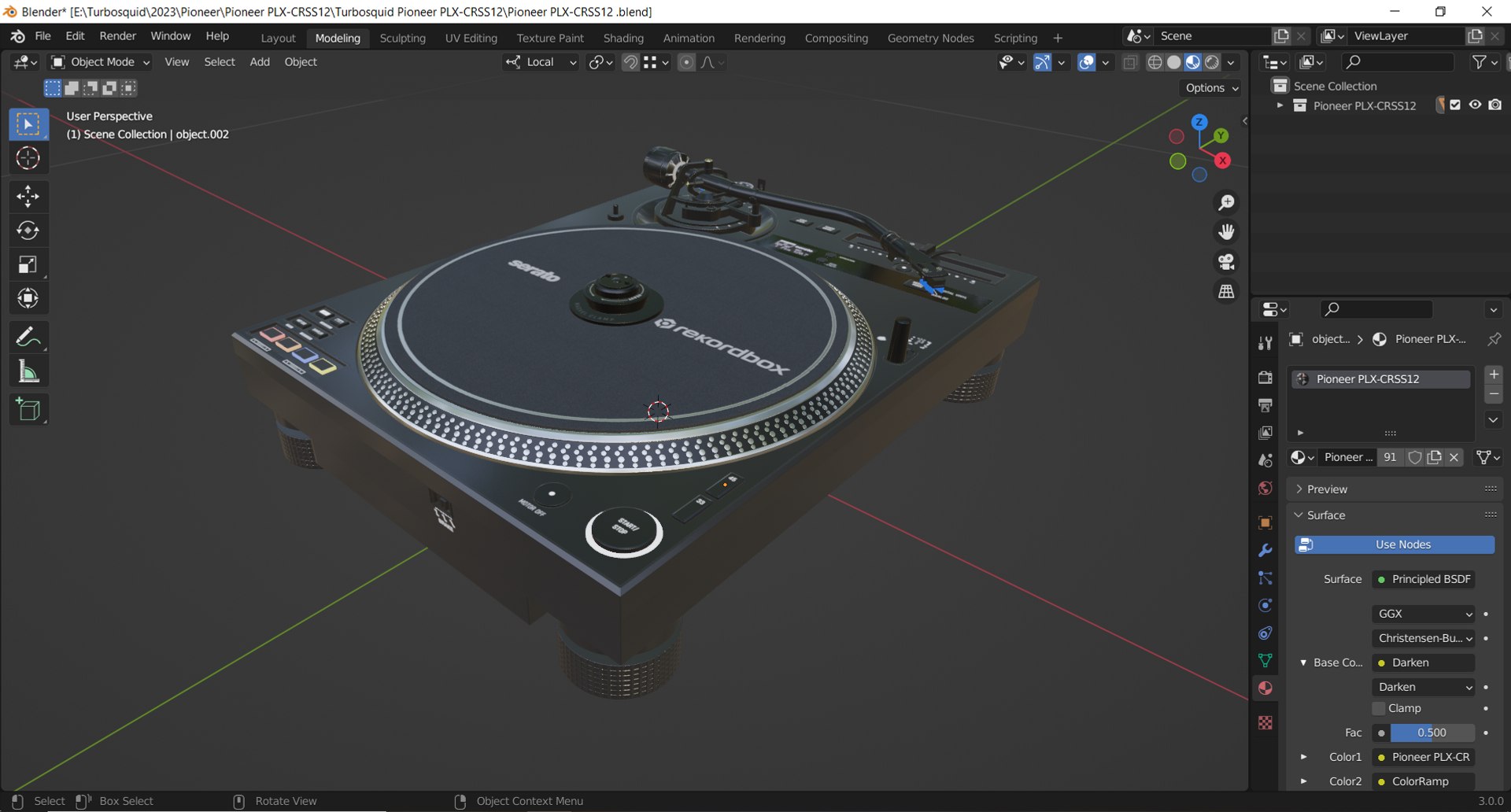Select the 3D Cursor tool

pos(28,158)
